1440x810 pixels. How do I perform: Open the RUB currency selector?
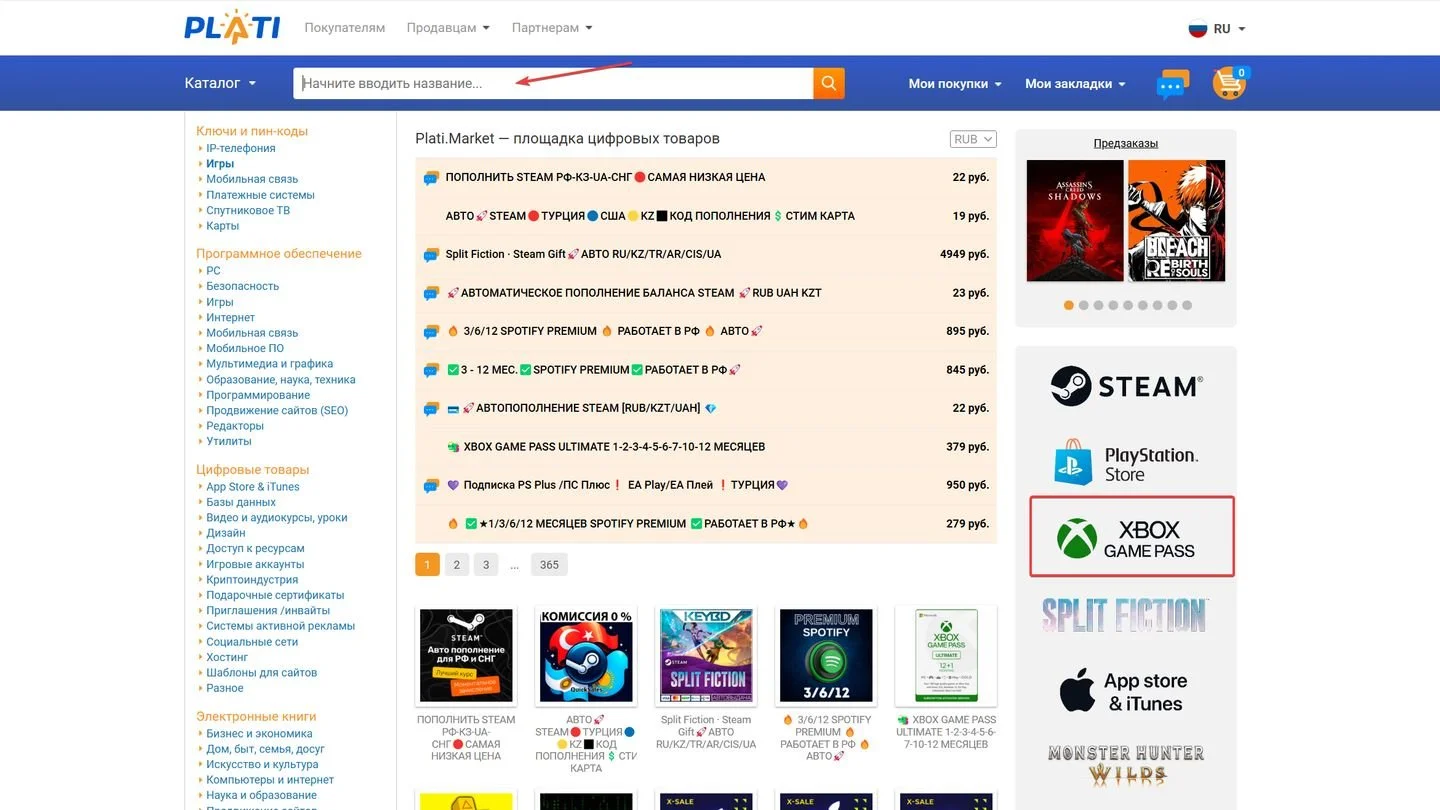tap(973, 139)
